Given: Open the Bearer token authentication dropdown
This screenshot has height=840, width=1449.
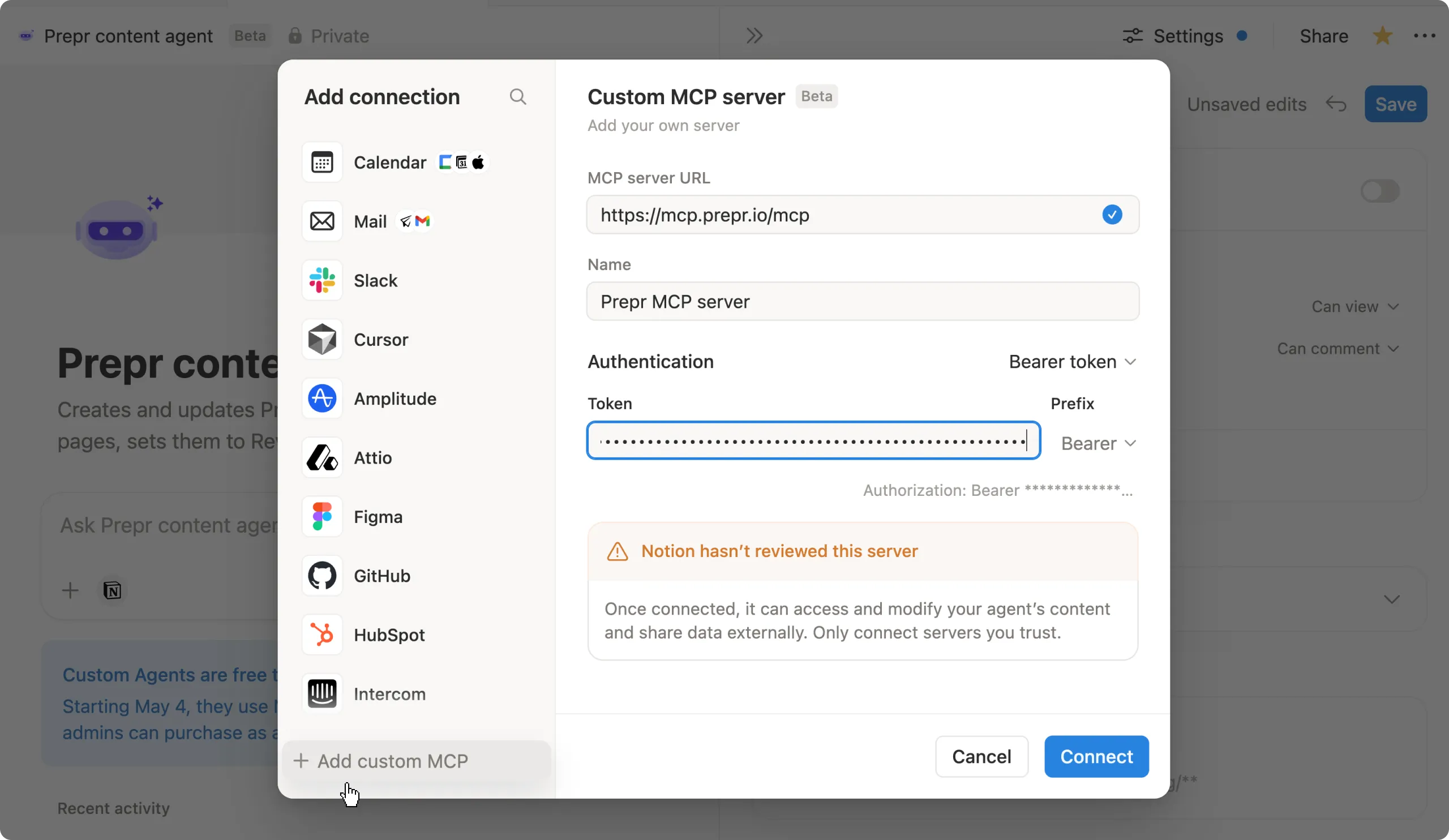Looking at the screenshot, I should pyautogui.click(x=1071, y=361).
